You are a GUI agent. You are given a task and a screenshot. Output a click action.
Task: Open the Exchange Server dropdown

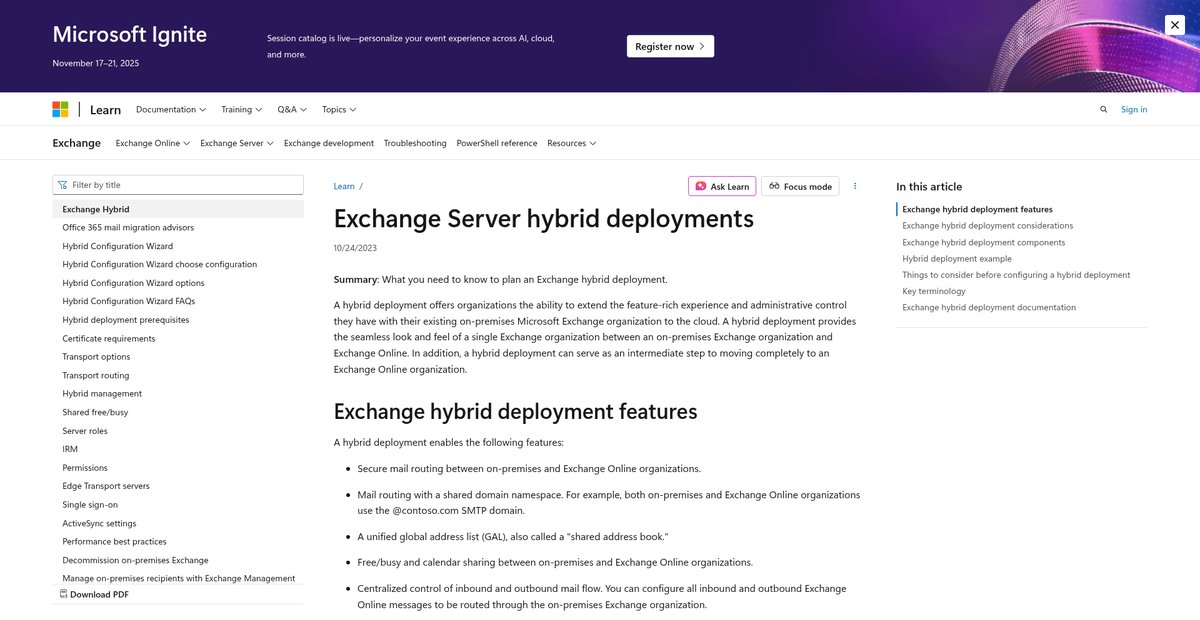coord(237,143)
